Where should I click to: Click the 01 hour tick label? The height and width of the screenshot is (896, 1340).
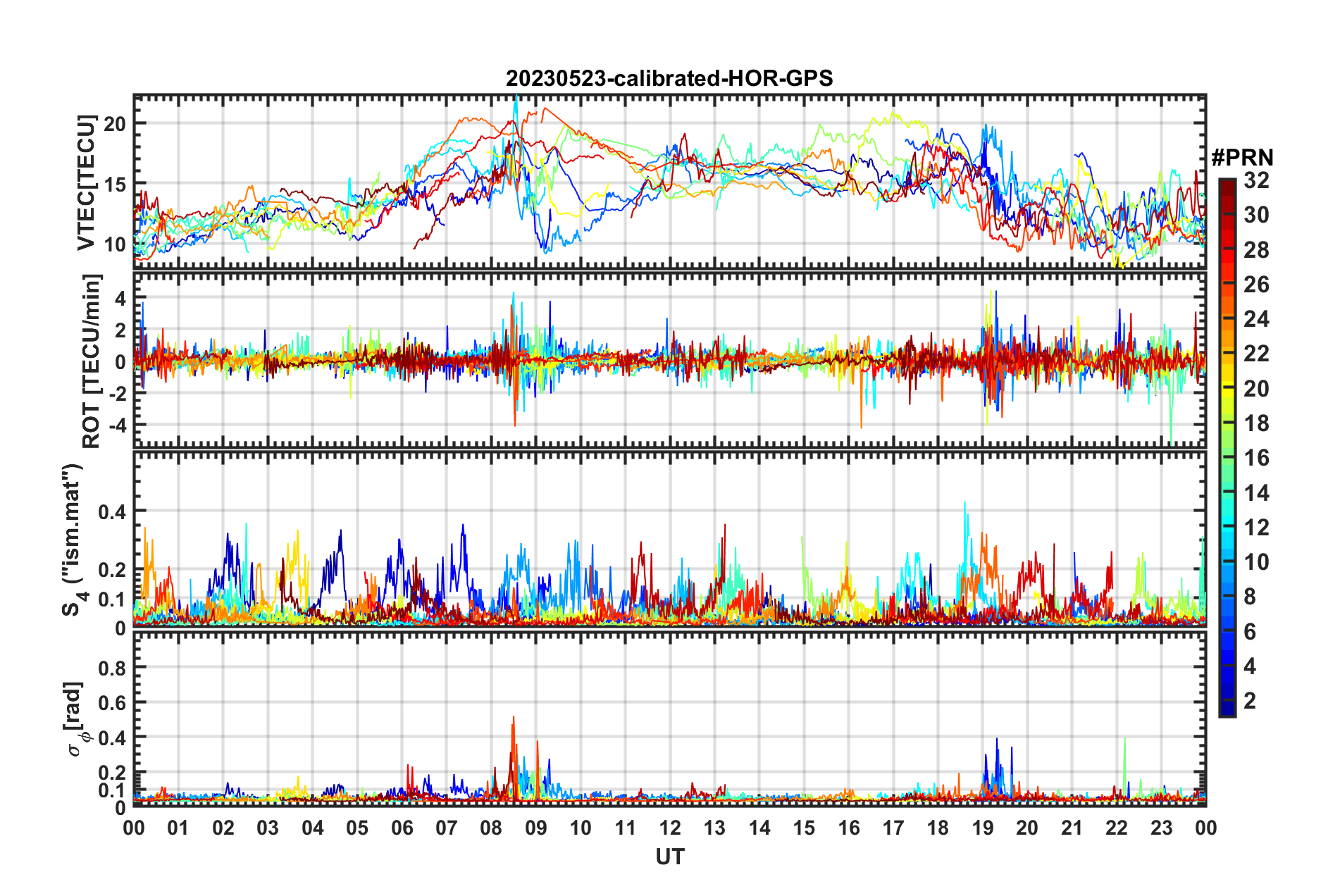178,828
